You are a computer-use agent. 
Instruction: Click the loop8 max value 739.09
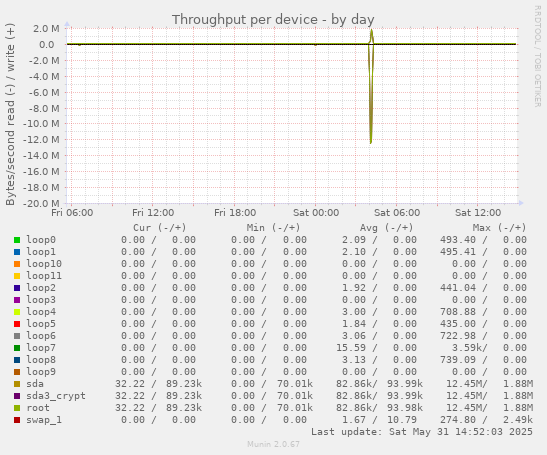click(458, 360)
